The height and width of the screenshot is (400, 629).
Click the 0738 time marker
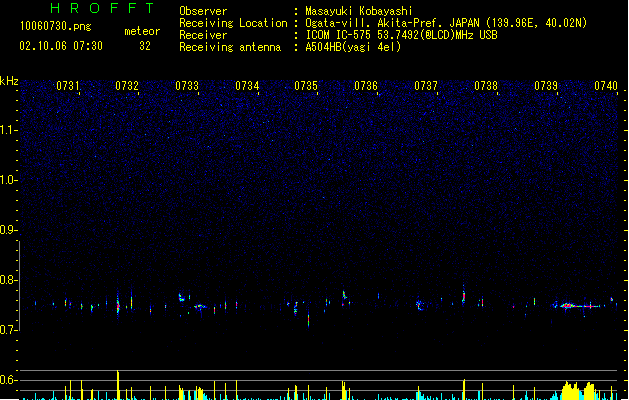(x=486, y=86)
